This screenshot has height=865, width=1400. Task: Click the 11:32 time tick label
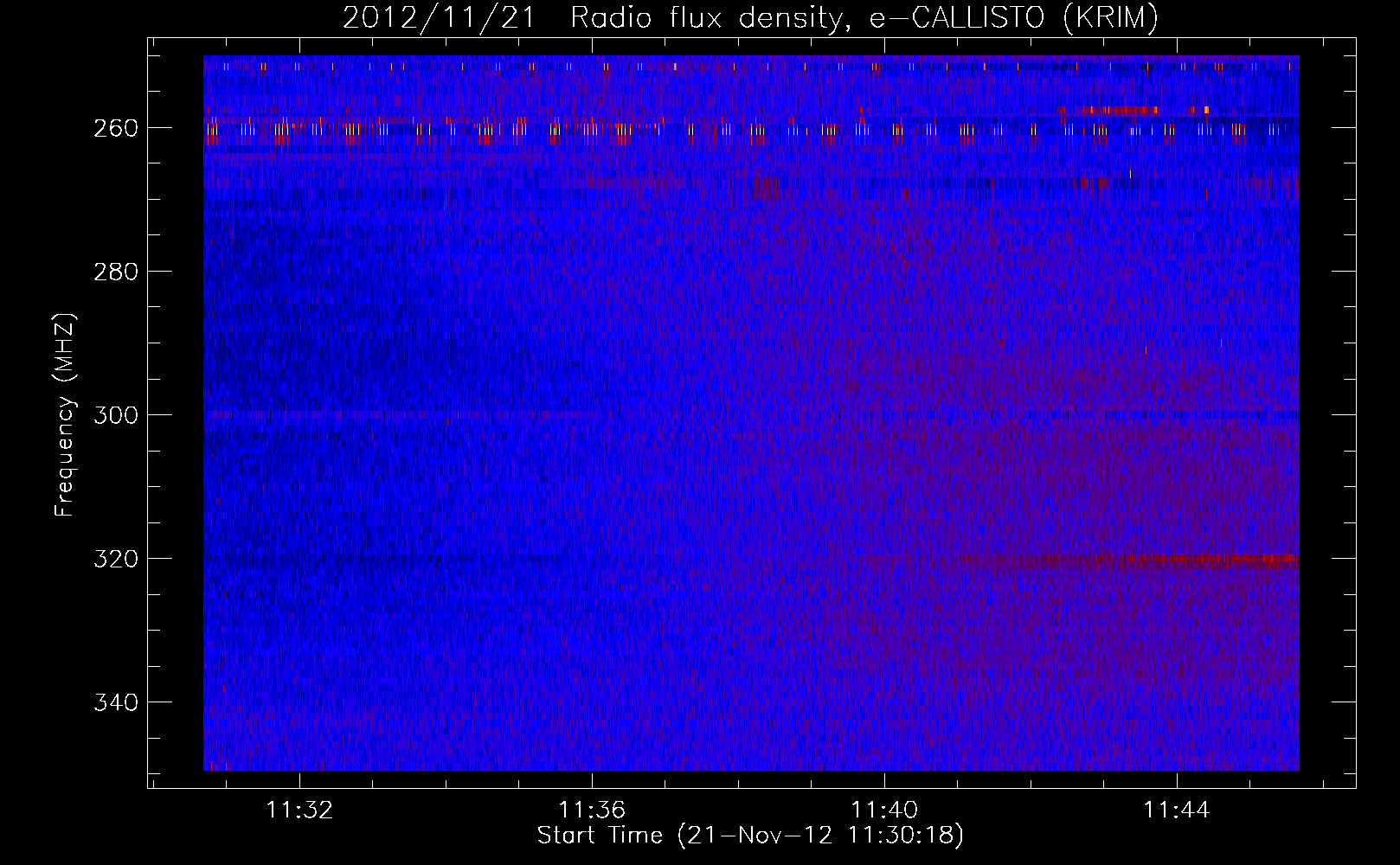(x=299, y=811)
